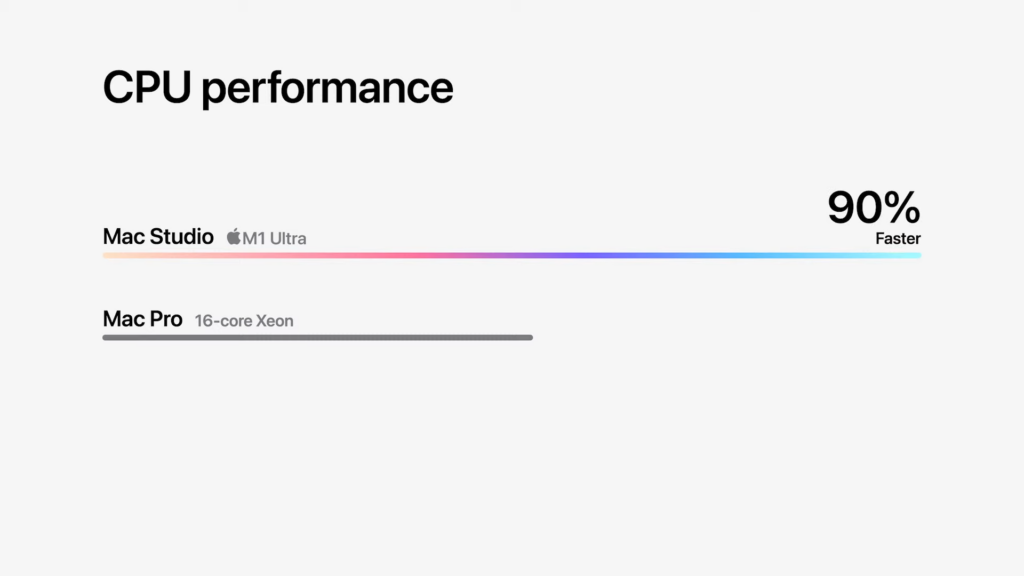Select the "16-core Xeon" text
Image resolution: width=1024 pixels, height=576 pixels.
coord(244,321)
